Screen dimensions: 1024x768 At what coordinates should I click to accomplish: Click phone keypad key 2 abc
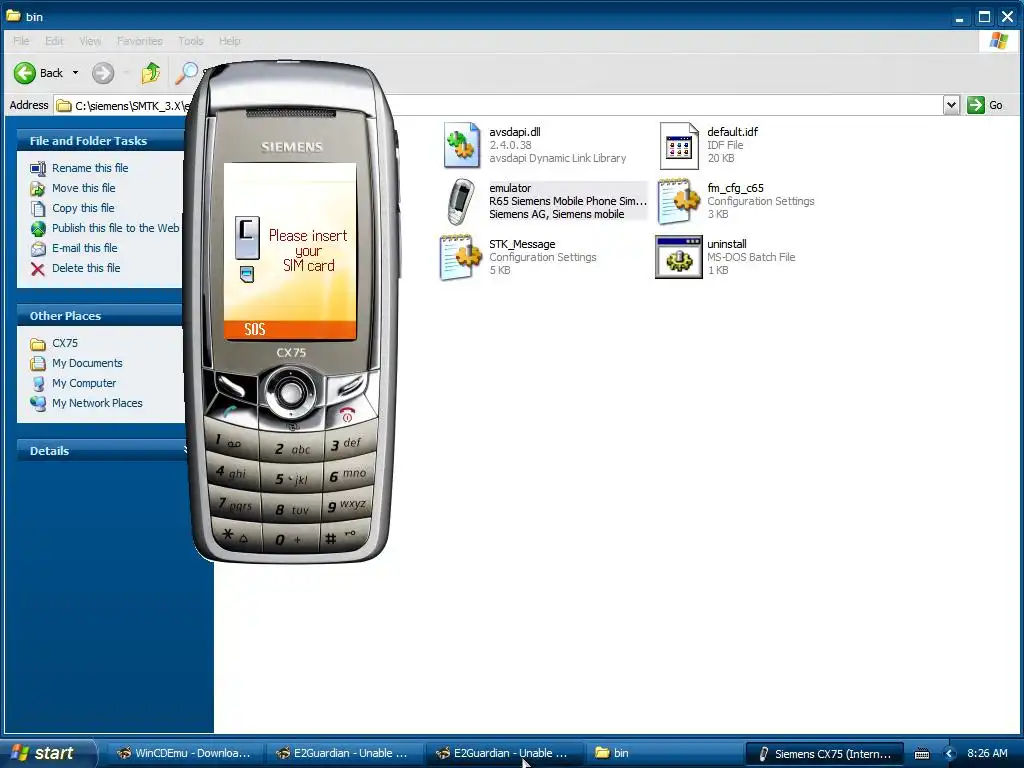[x=291, y=449]
